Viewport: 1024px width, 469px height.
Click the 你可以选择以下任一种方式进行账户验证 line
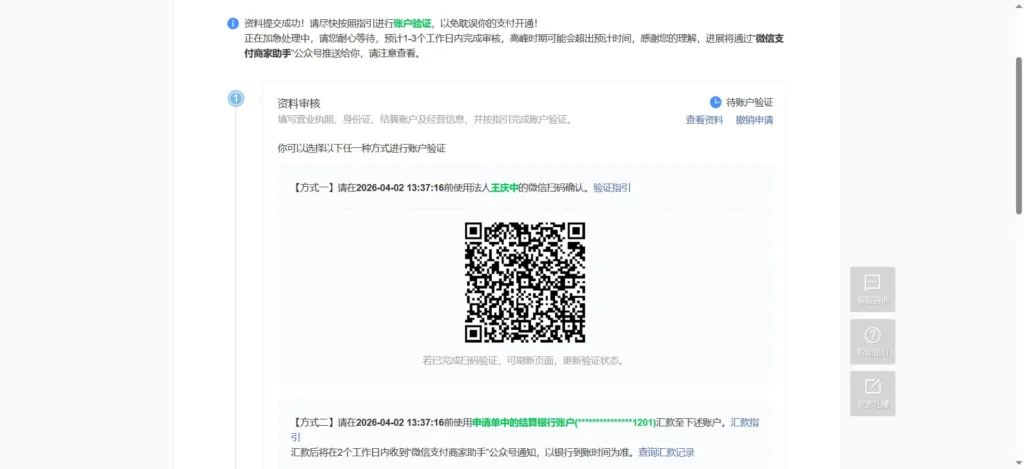coord(361,148)
